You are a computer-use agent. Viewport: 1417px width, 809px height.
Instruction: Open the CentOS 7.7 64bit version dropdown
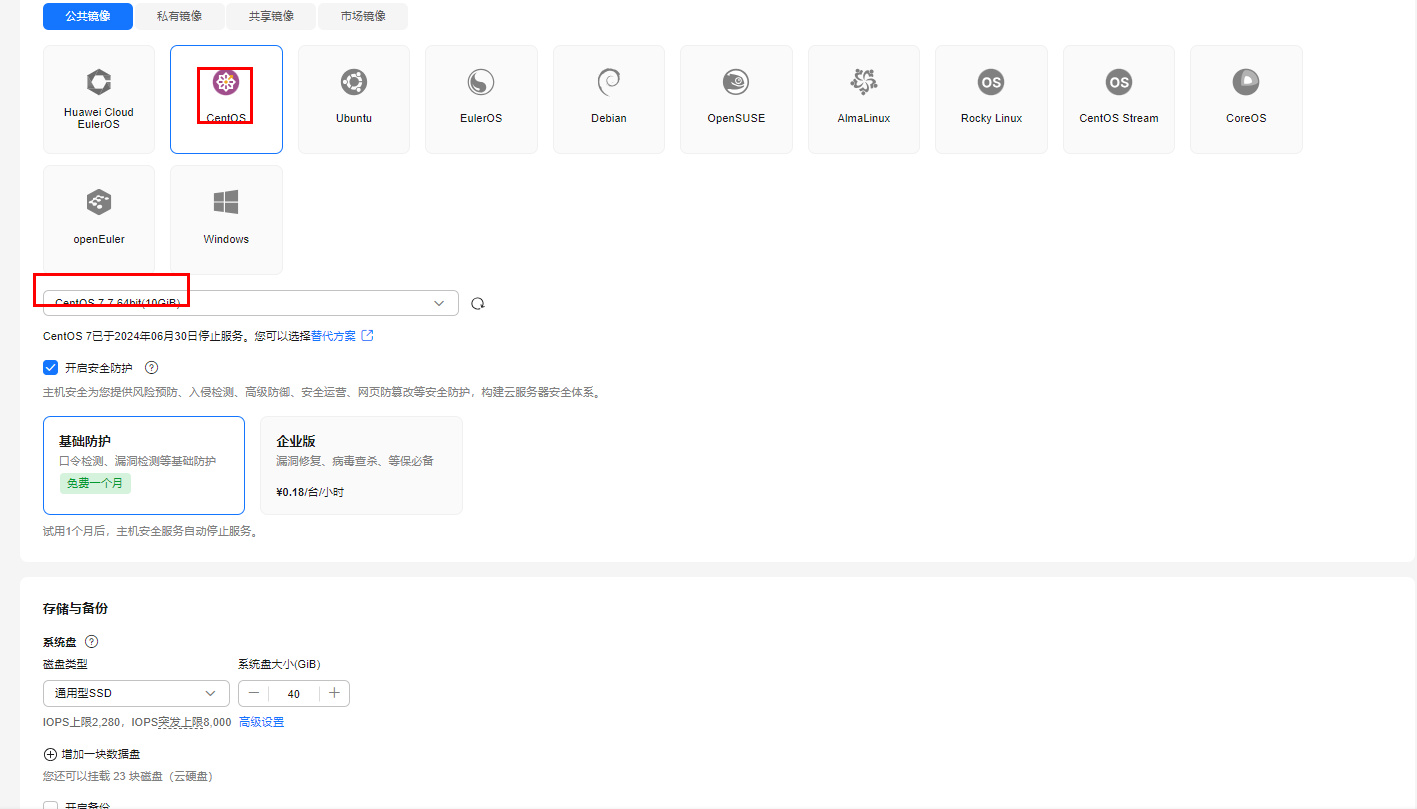tap(251, 303)
